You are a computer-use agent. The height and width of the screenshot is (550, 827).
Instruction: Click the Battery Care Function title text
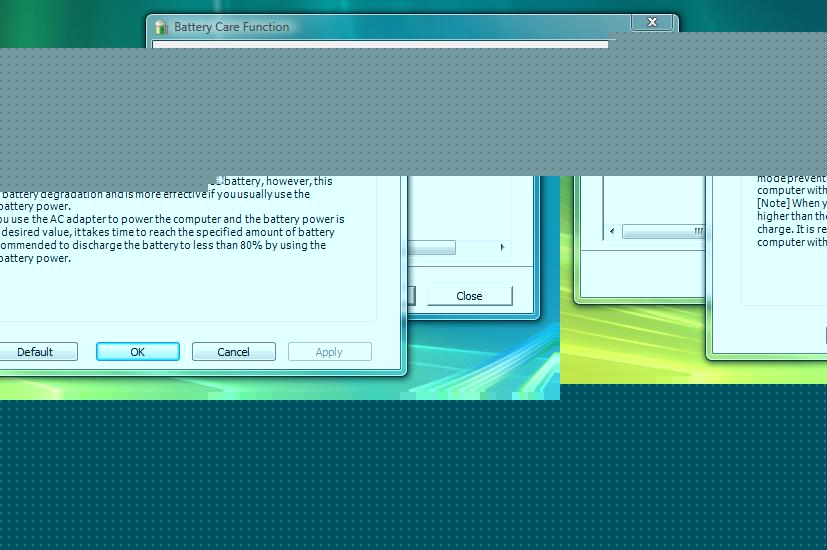coord(231,27)
